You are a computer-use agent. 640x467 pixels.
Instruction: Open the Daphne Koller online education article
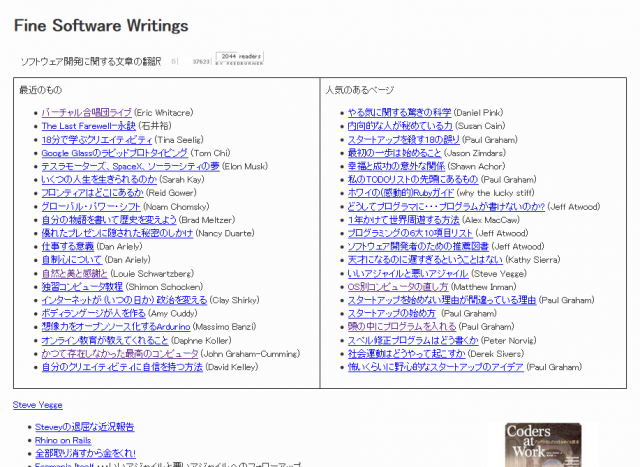(105, 340)
